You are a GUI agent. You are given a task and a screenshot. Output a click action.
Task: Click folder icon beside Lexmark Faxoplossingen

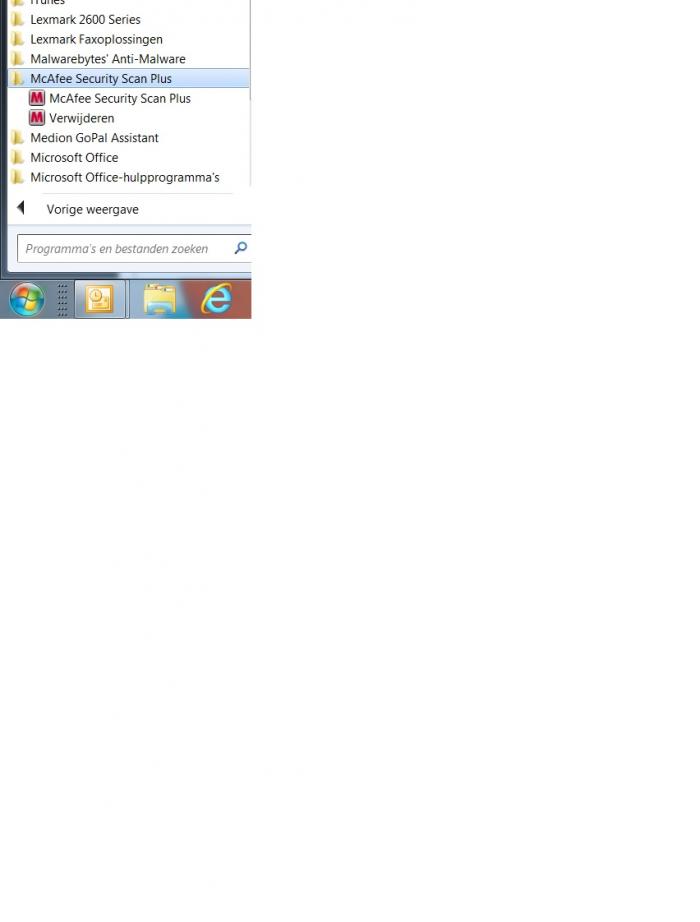(18, 39)
